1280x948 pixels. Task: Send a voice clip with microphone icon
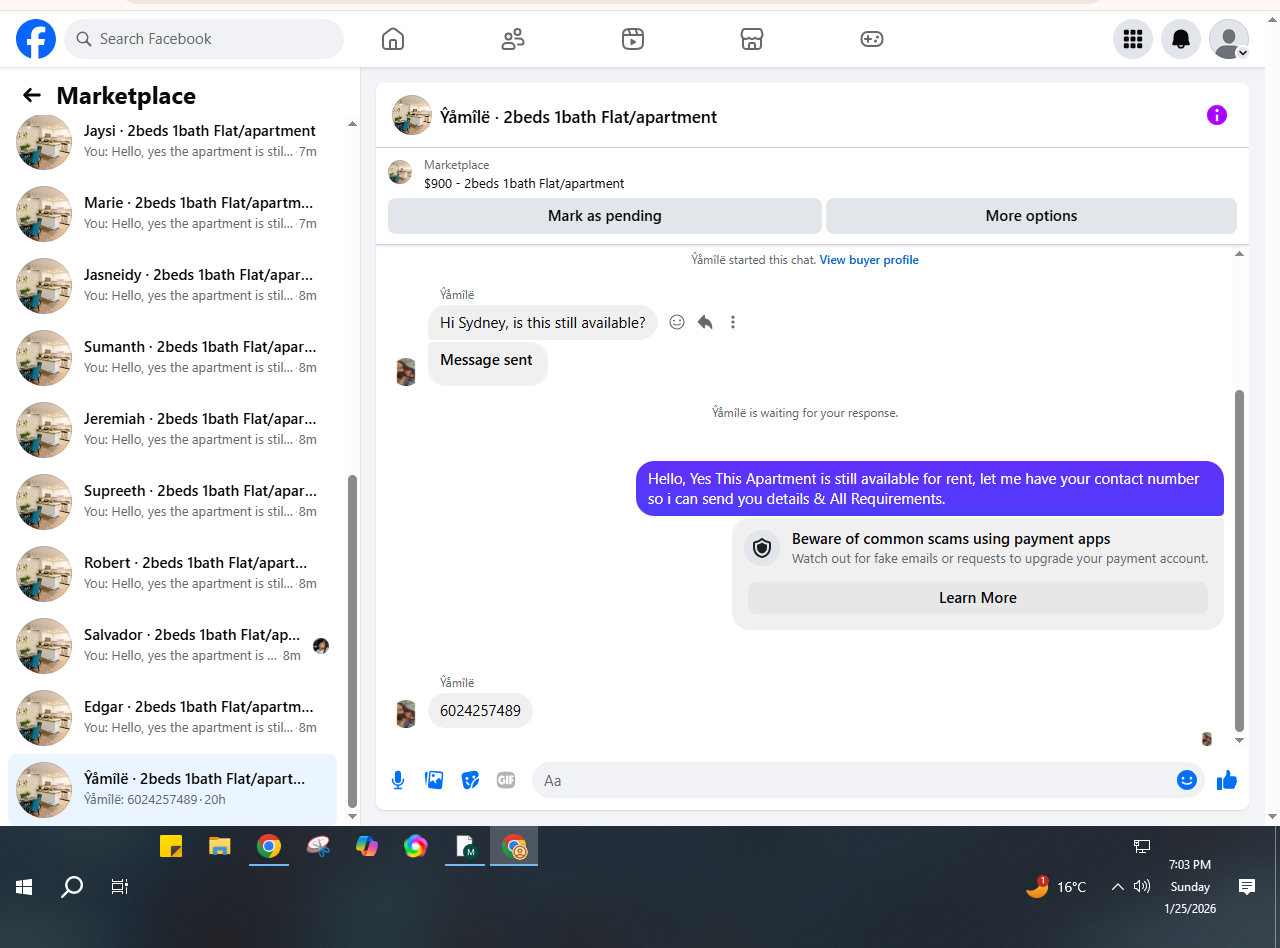tap(398, 780)
